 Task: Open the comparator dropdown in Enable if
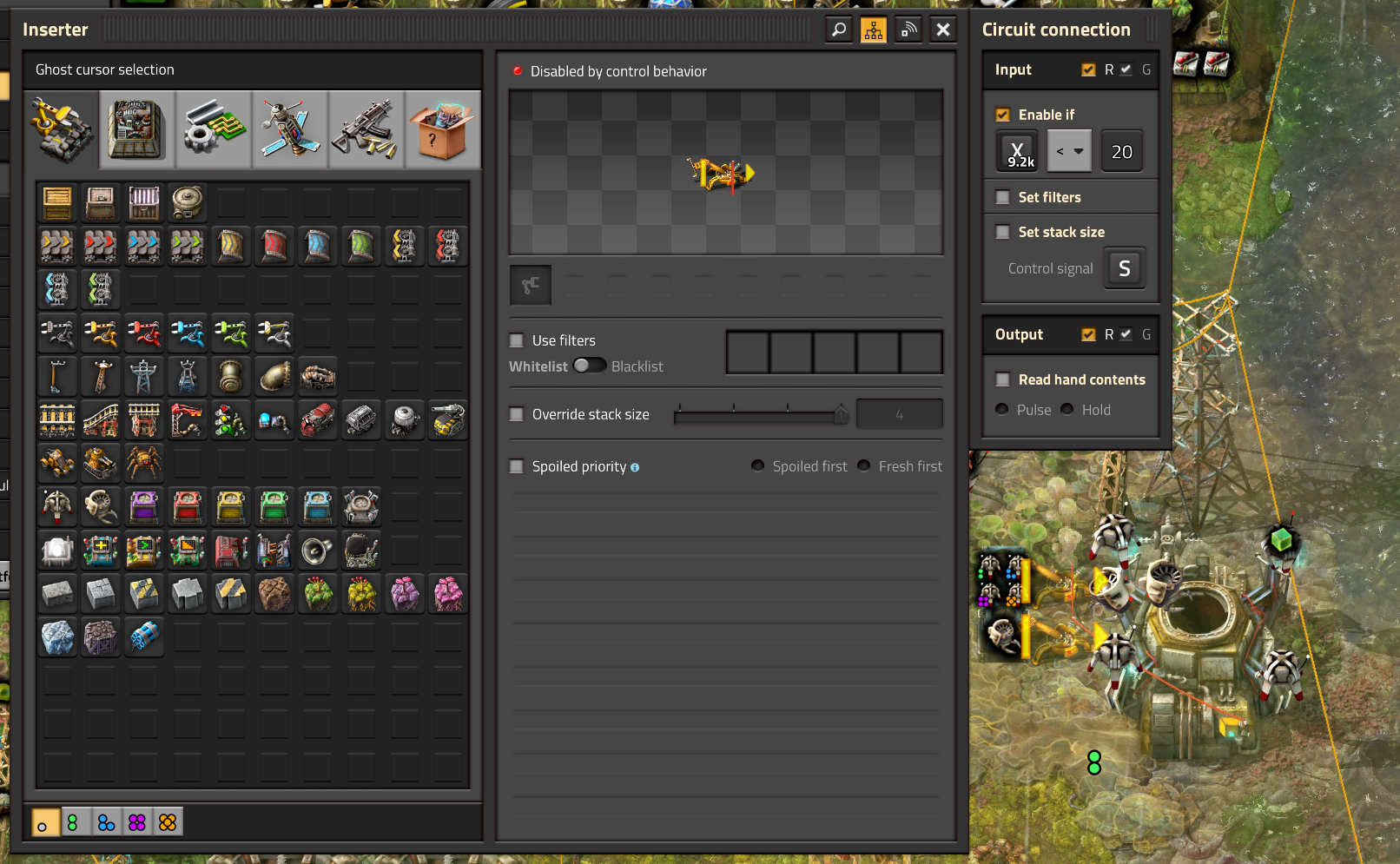1069,151
